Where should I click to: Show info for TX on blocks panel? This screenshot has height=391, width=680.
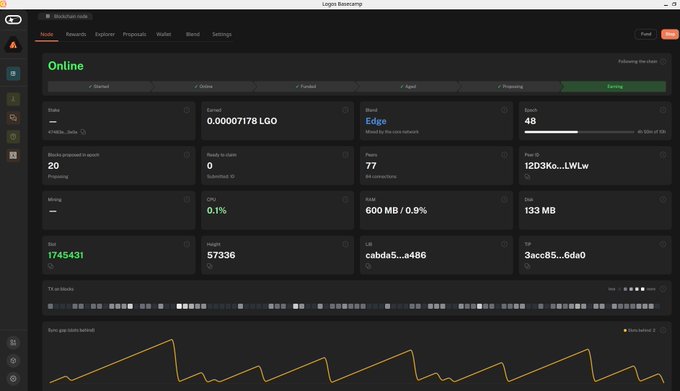(x=663, y=289)
